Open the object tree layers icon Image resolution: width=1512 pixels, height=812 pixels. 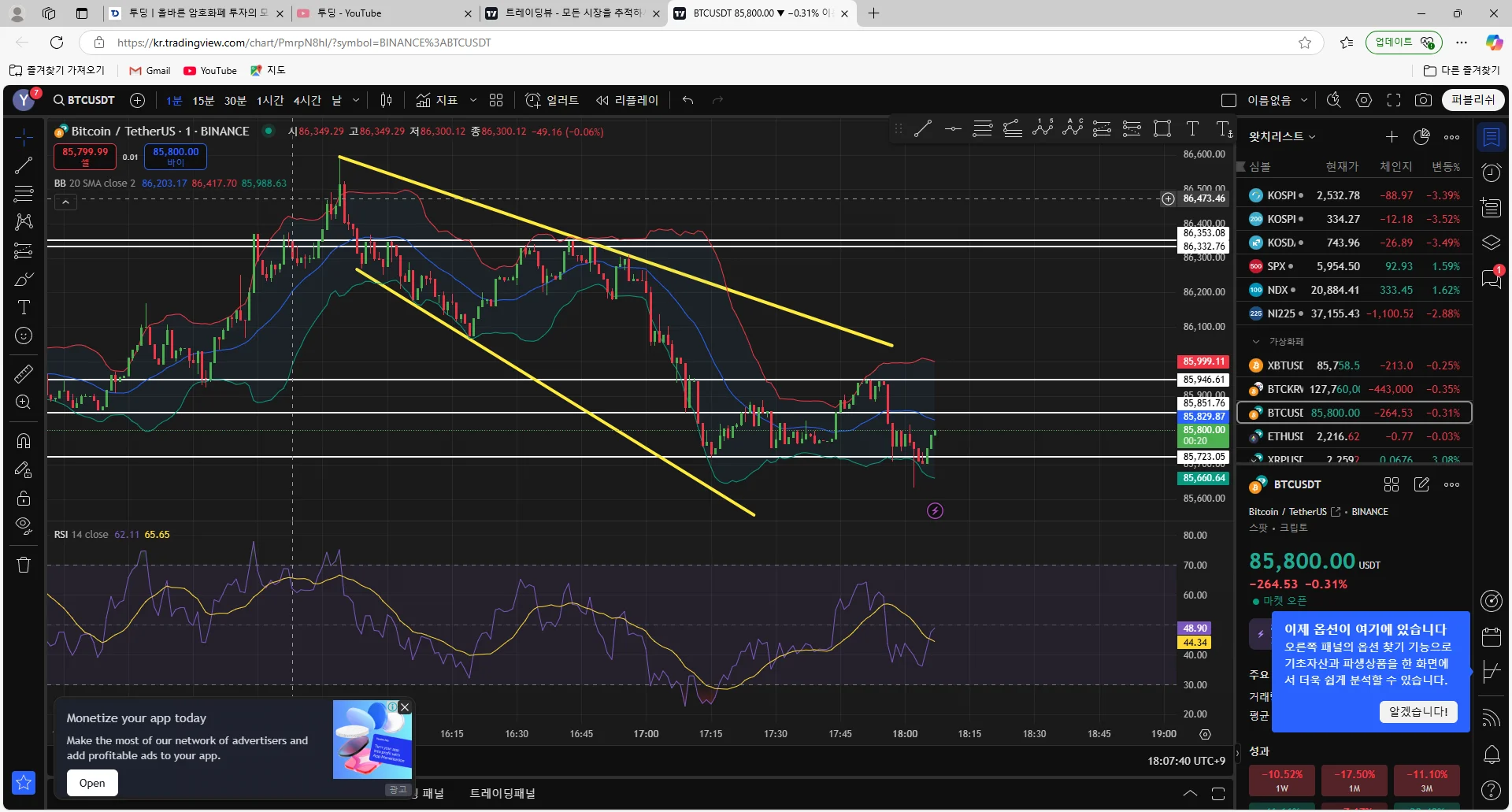pyautogui.click(x=1492, y=243)
